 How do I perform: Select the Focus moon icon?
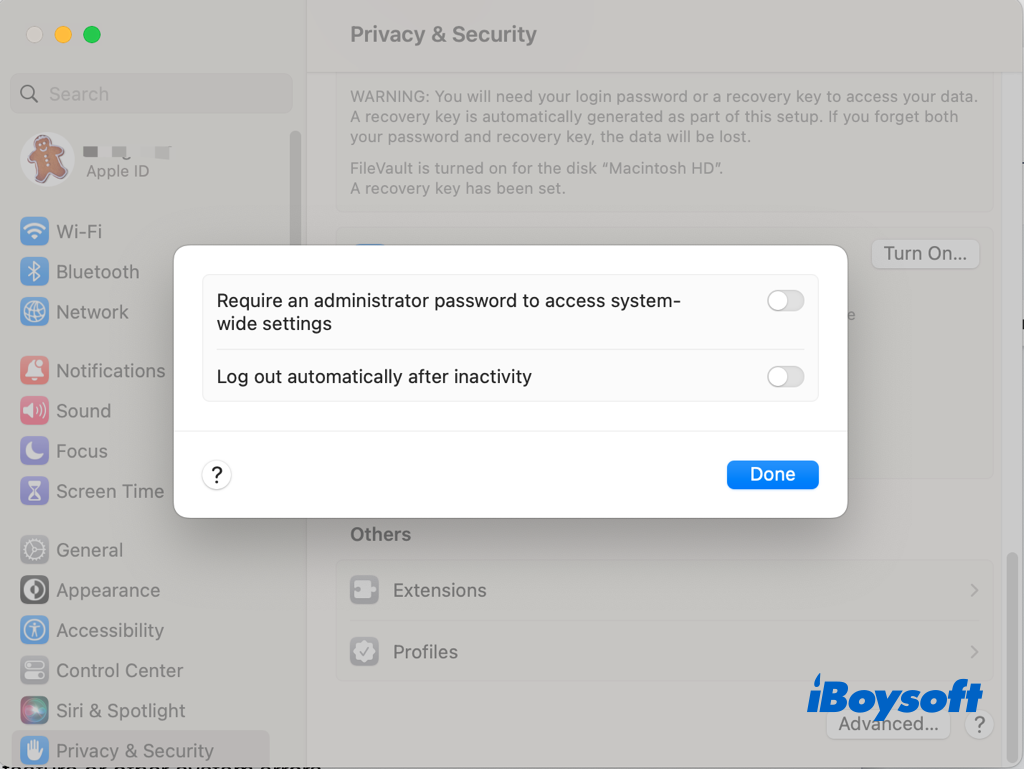coord(35,451)
